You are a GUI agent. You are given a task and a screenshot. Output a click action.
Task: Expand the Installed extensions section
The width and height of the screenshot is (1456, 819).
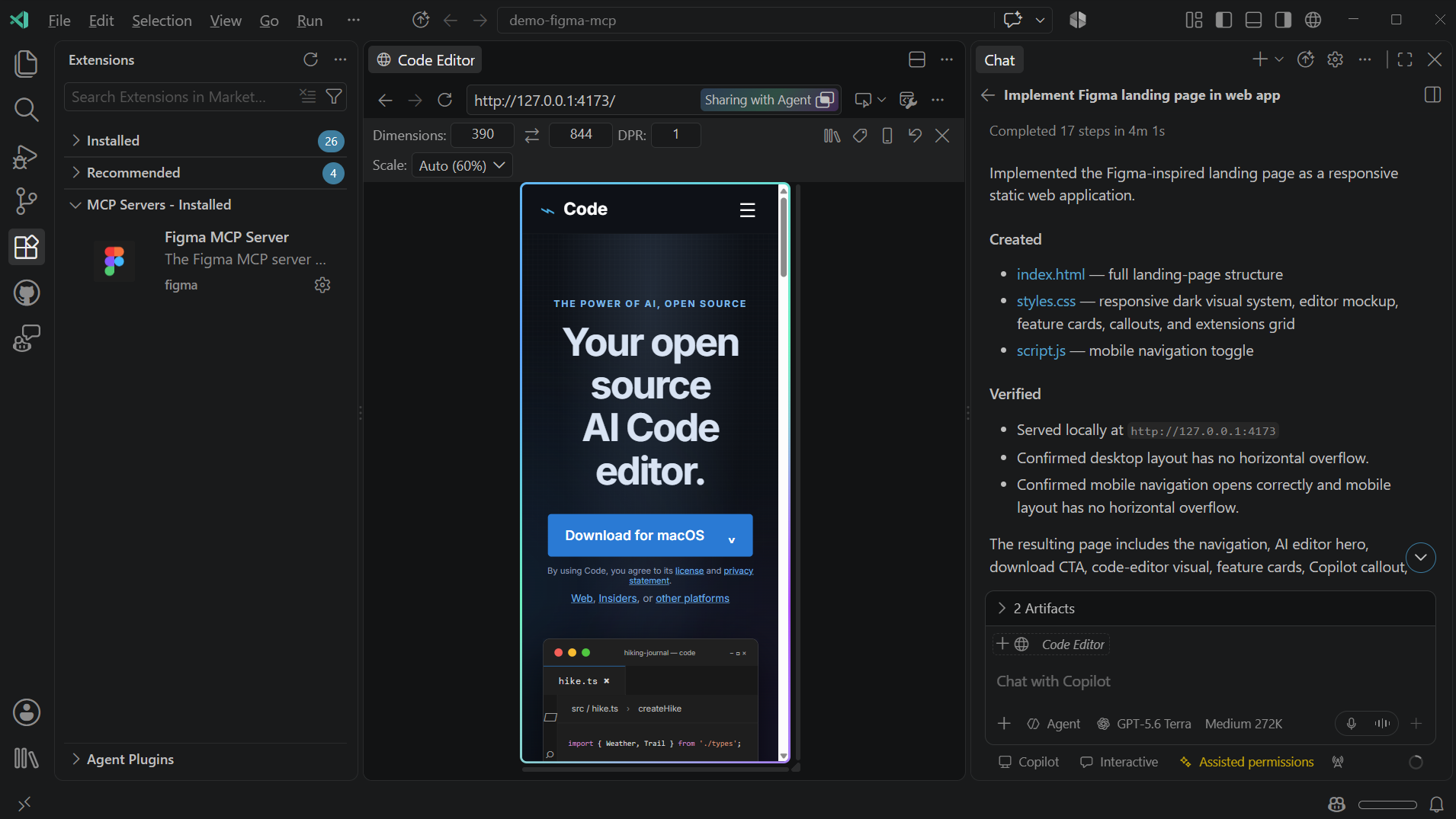[x=206, y=141]
